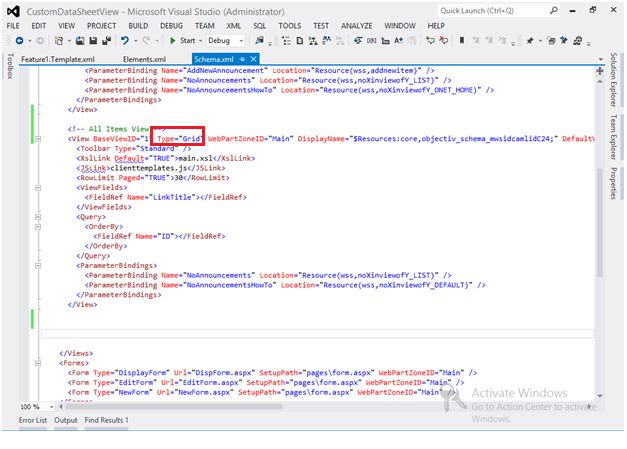
Task: Collapse the Forms code block
Action: coord(38,363)
